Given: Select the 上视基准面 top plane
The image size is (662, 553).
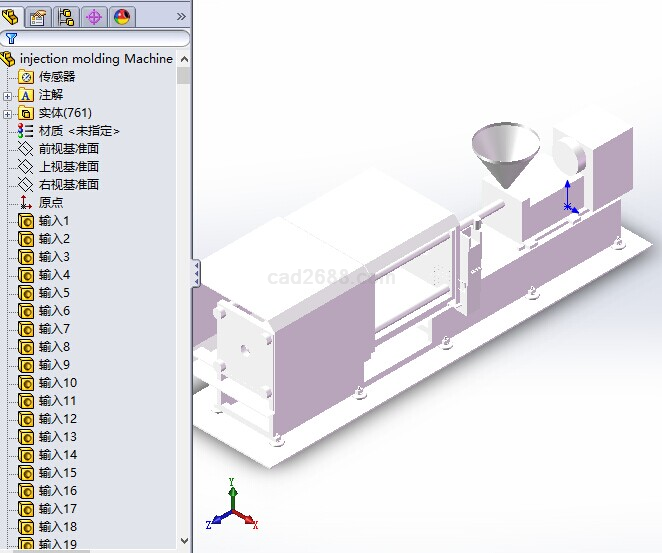Looking at the screenshot, I should pos(68,167).
